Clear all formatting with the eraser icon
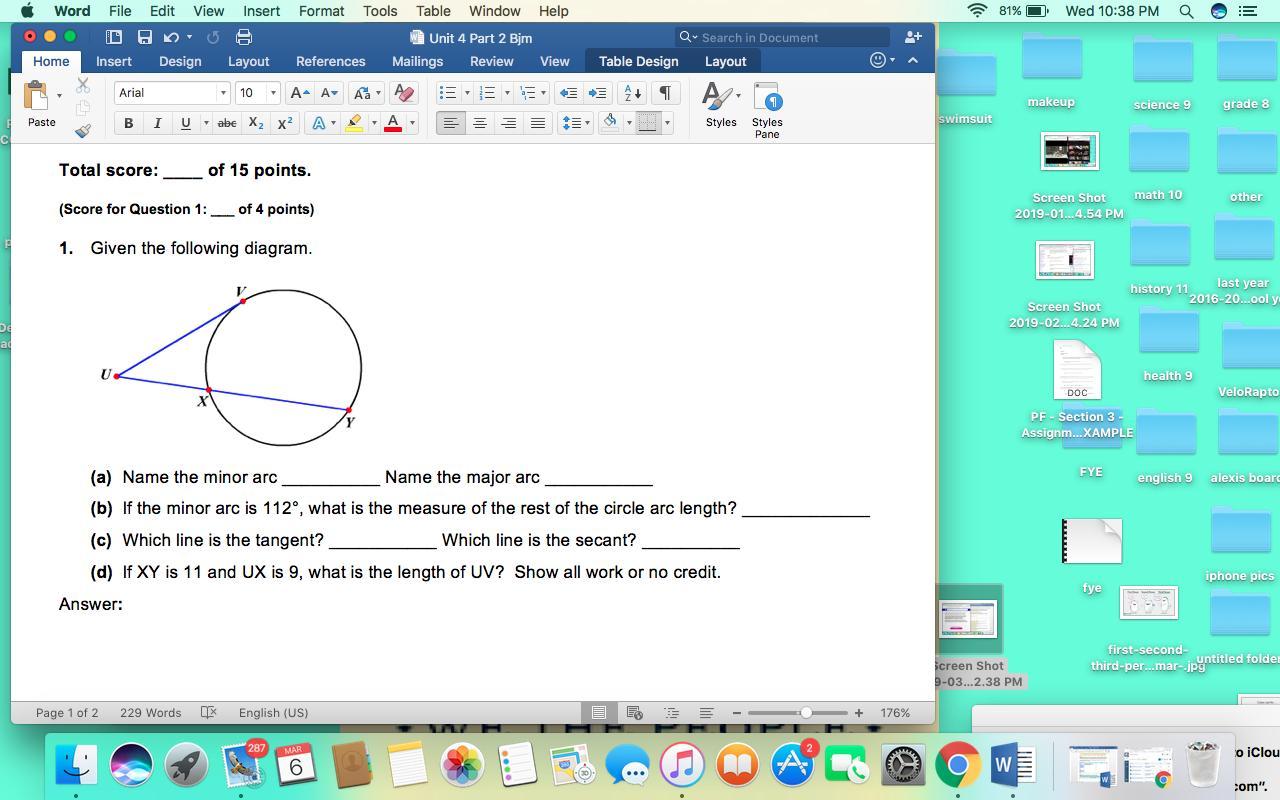Image resolution: width=1280 pixels, height=800 pixels. [x=404, y=93]
